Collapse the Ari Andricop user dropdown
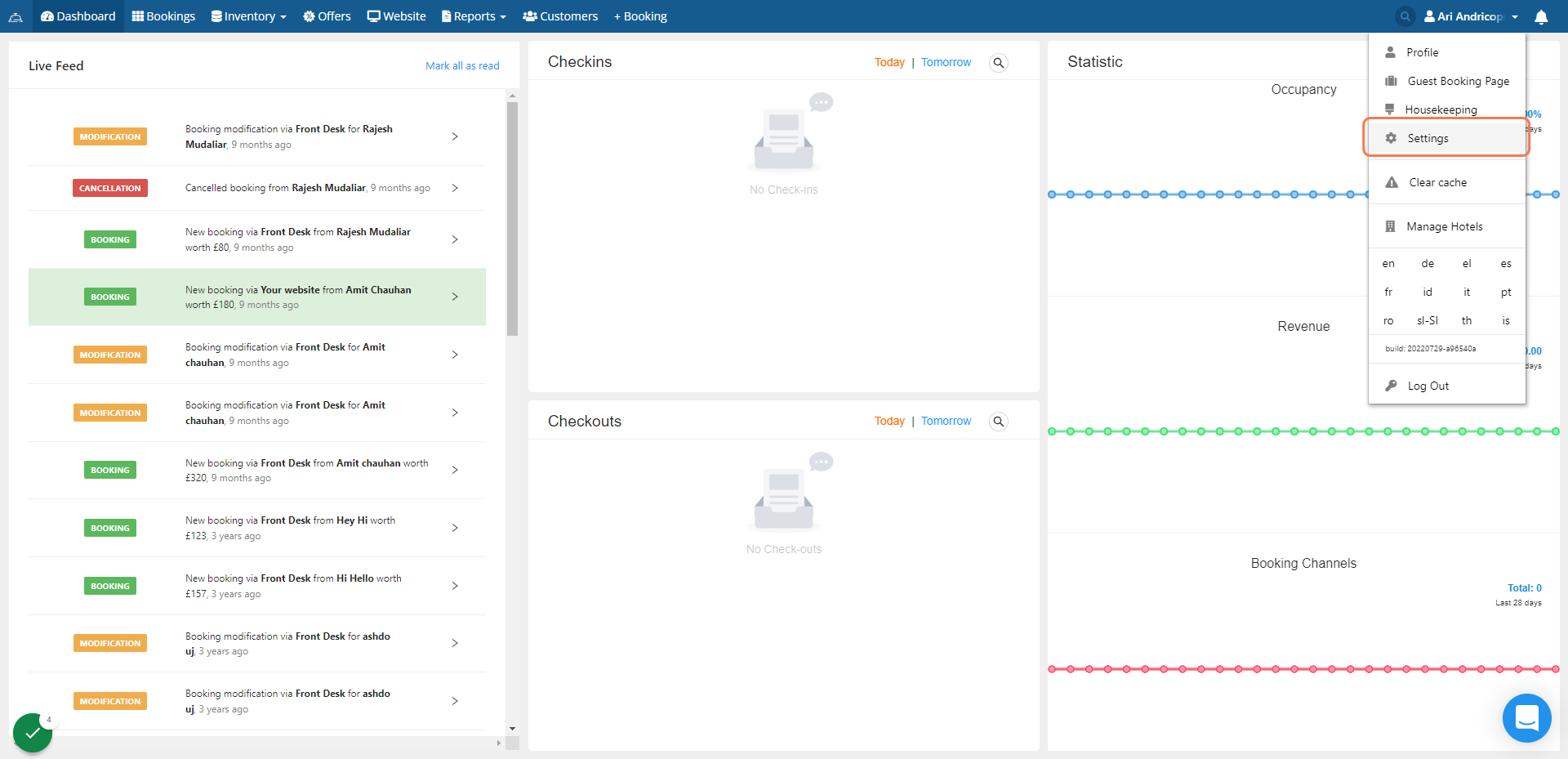1568x759 pixels. coord(1471,16)
